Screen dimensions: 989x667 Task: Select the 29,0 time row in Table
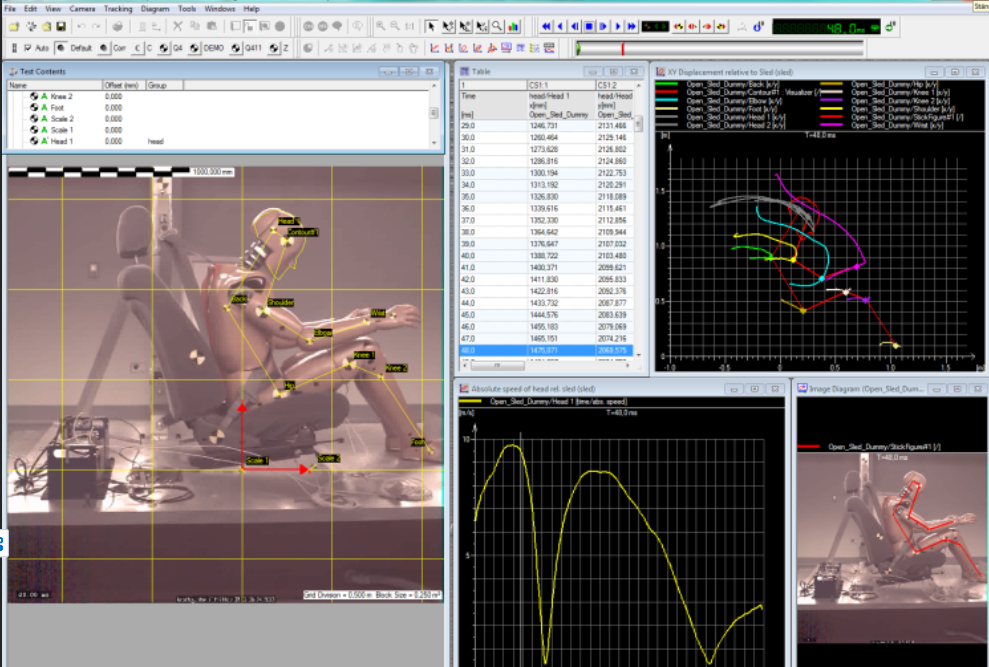tap(547, 126)
